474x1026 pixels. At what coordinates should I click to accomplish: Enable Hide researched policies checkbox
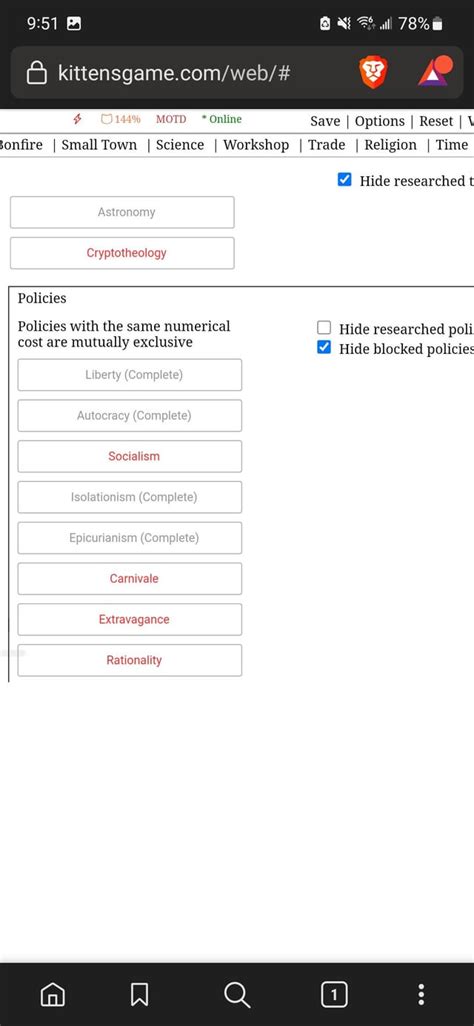324,327
